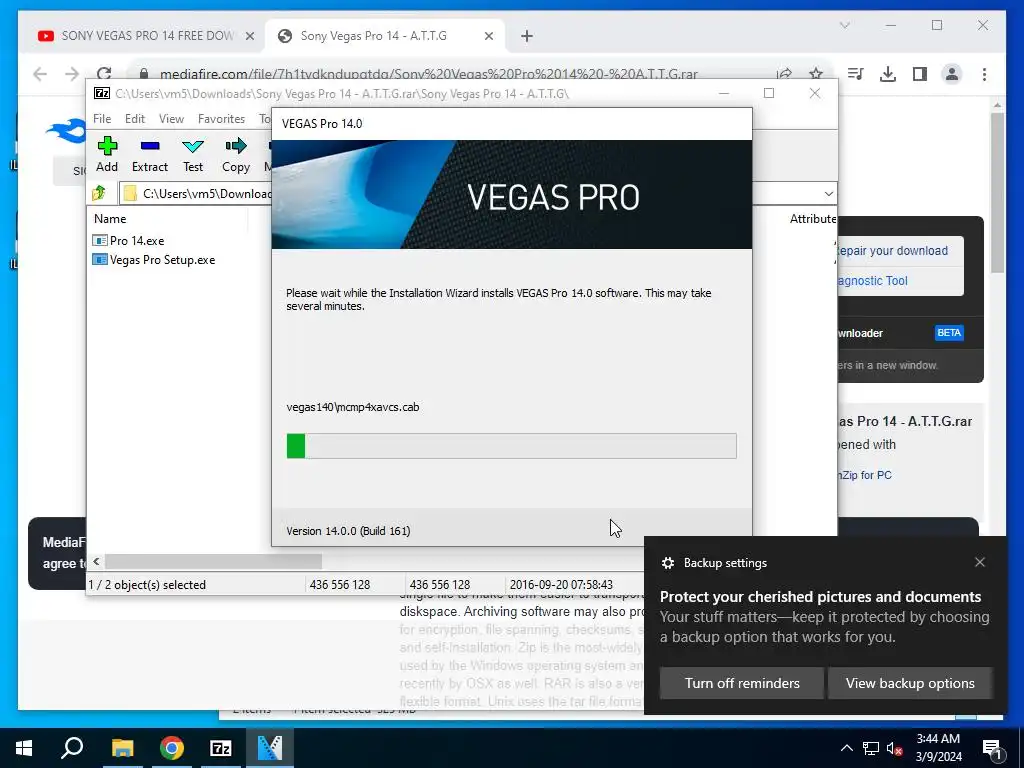The width and height of the screenshot is (1024, 768).
Task: Click the 7-Zip path address field
Action: click(196, 193)
